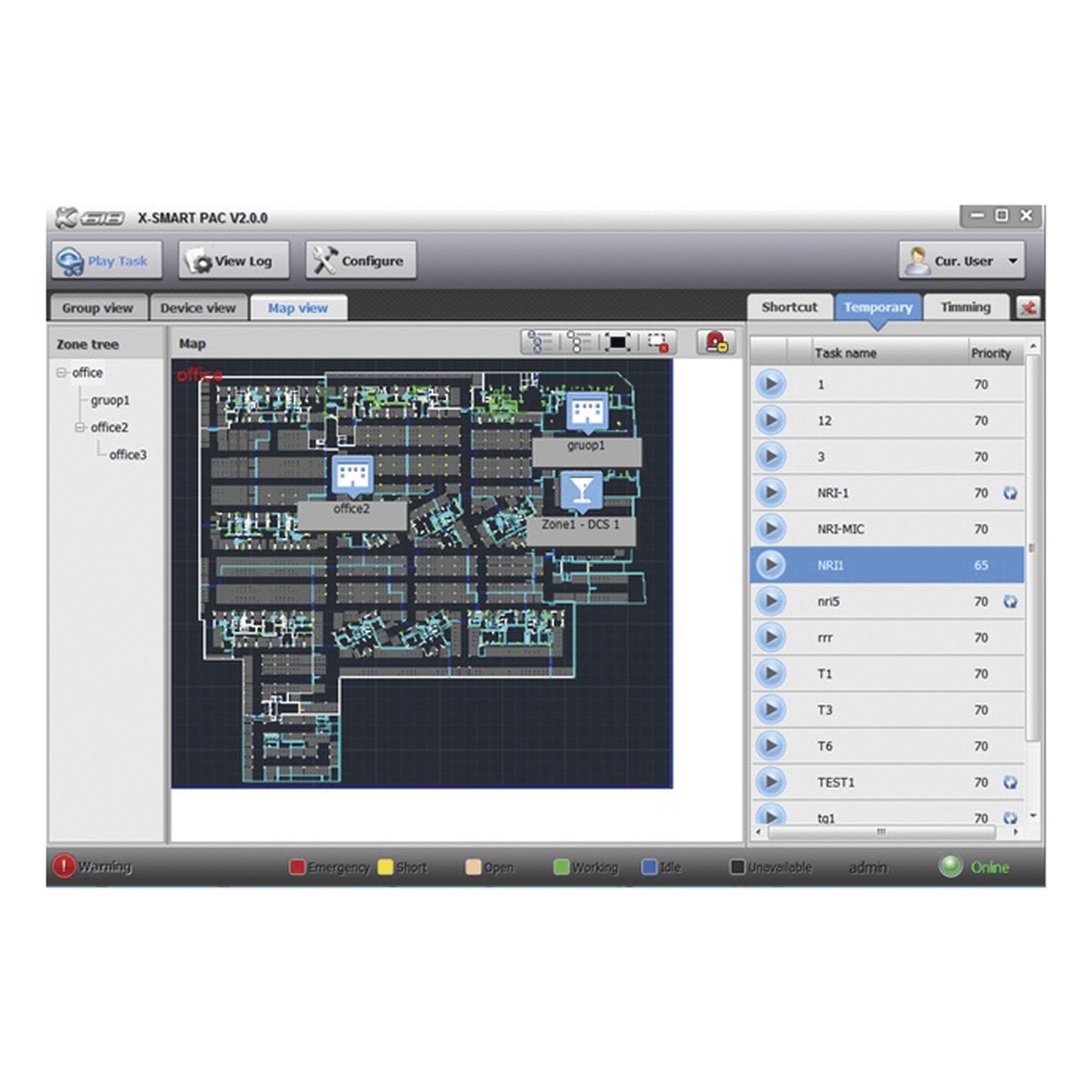Click the loop icon on nri5 row
The image size is (1092, 1092).
coord(1010,601)
